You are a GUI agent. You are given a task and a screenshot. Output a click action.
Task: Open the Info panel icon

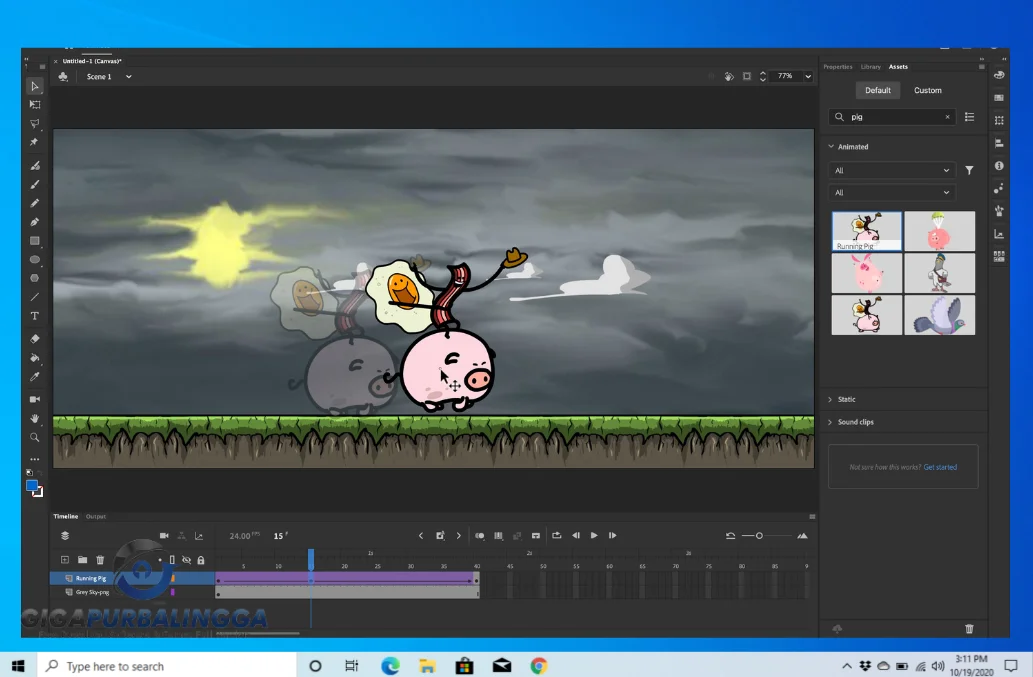999,166
